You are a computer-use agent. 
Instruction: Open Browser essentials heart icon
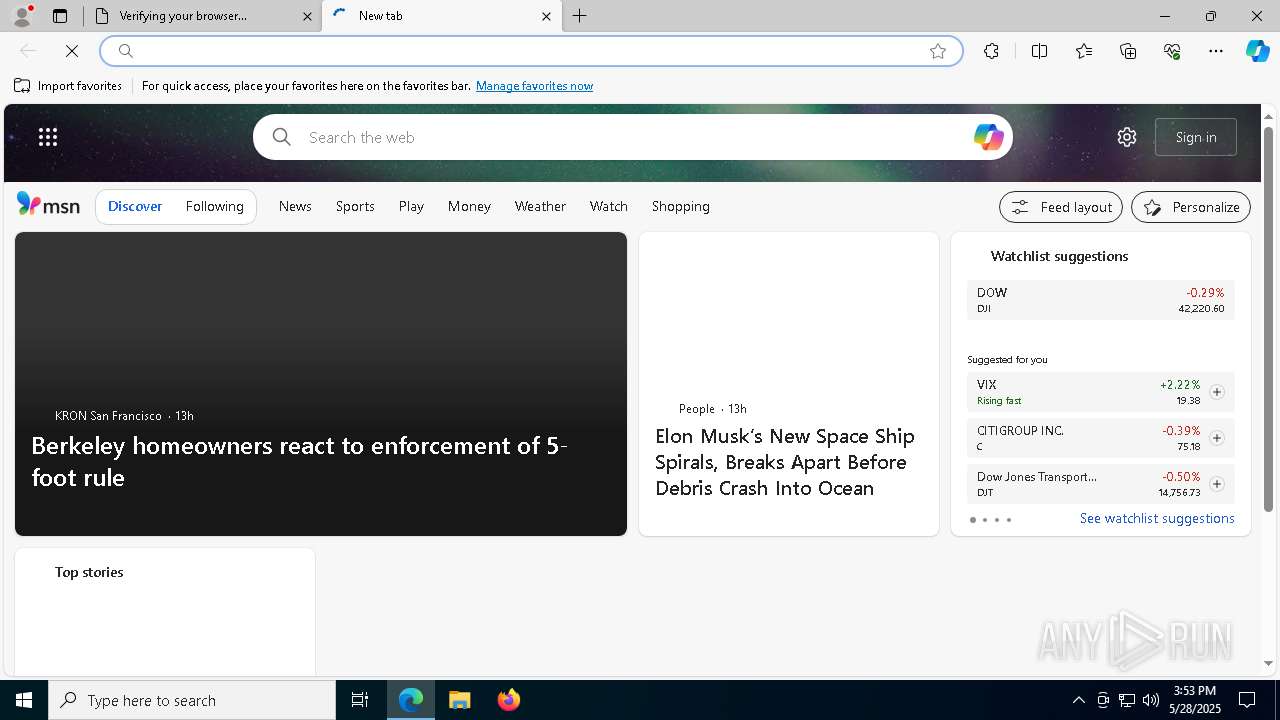(x=1172, y=51)
